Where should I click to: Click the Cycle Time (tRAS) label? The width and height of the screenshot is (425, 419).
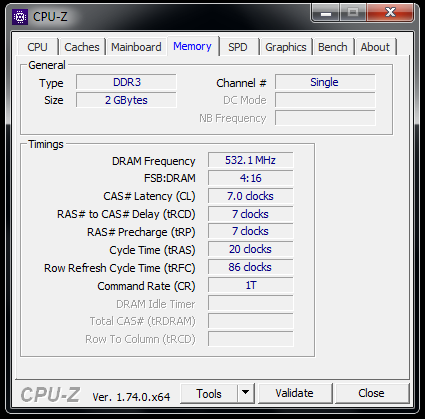(152, 250)
